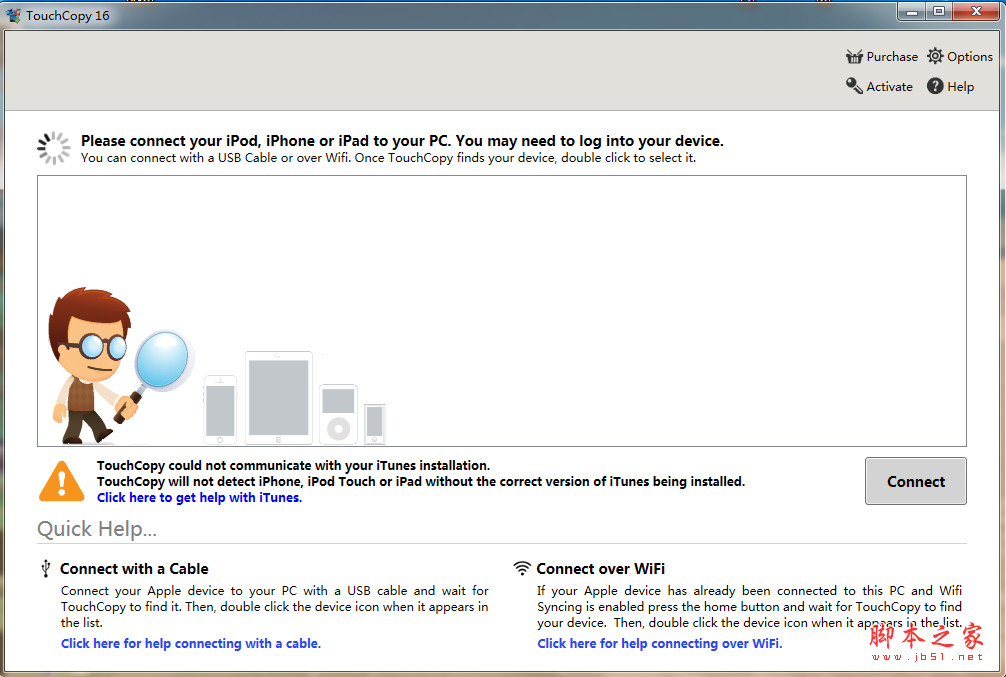1006x677 pixels.
Task: Click 'Please connect your iPod, iPhone or iPad' text
Action: 402,141
